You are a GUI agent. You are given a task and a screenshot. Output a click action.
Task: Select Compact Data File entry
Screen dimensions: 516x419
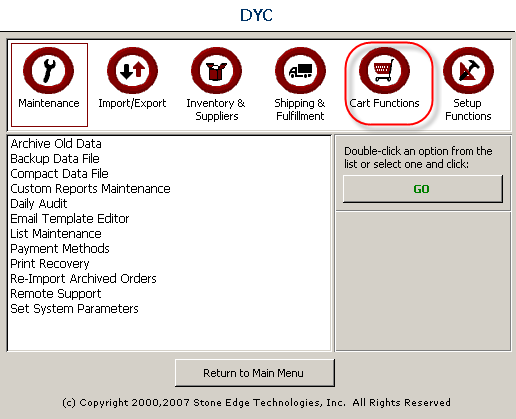tap(59, 174)
